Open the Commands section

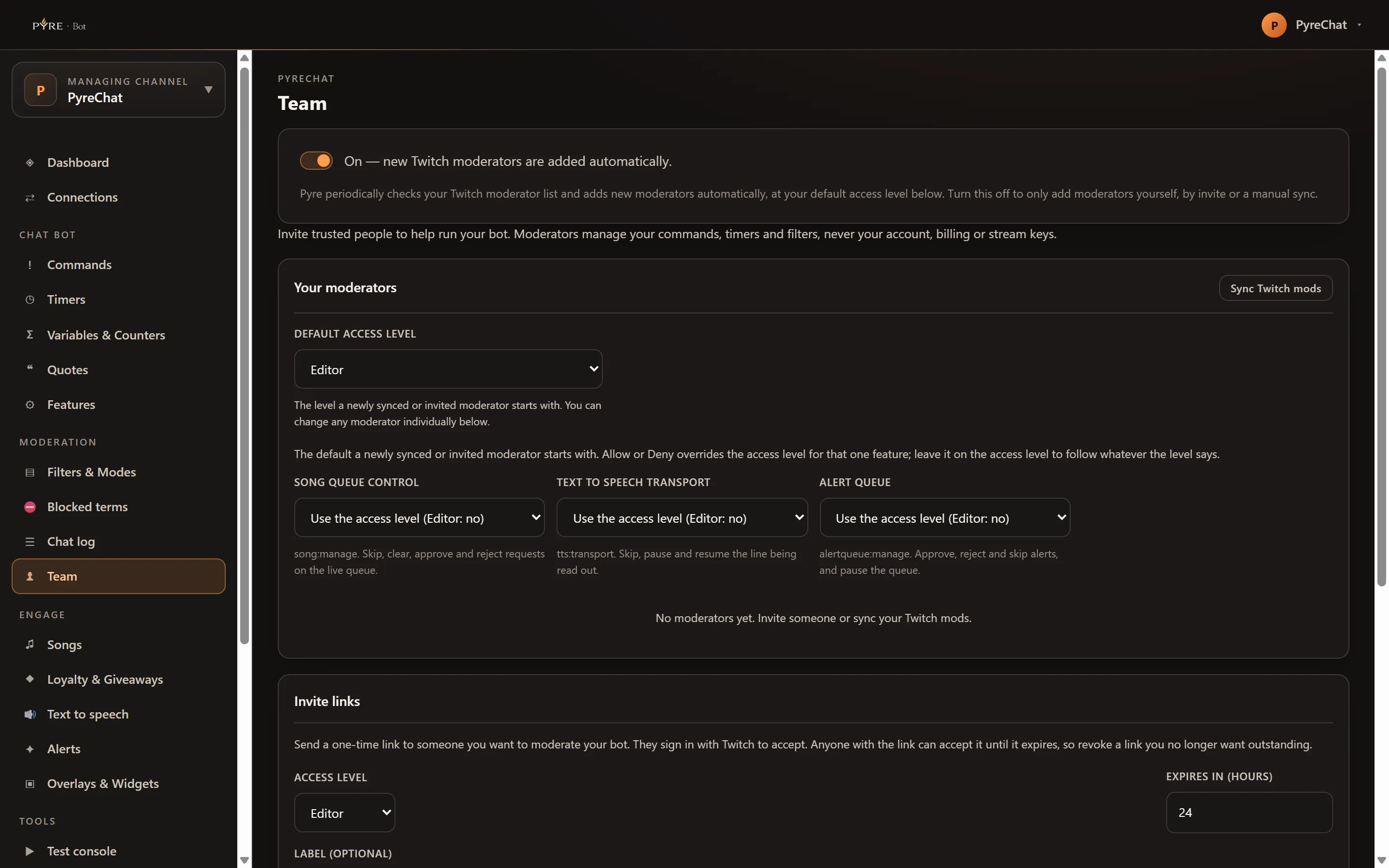pyautogui.click(x=118, y=265)
